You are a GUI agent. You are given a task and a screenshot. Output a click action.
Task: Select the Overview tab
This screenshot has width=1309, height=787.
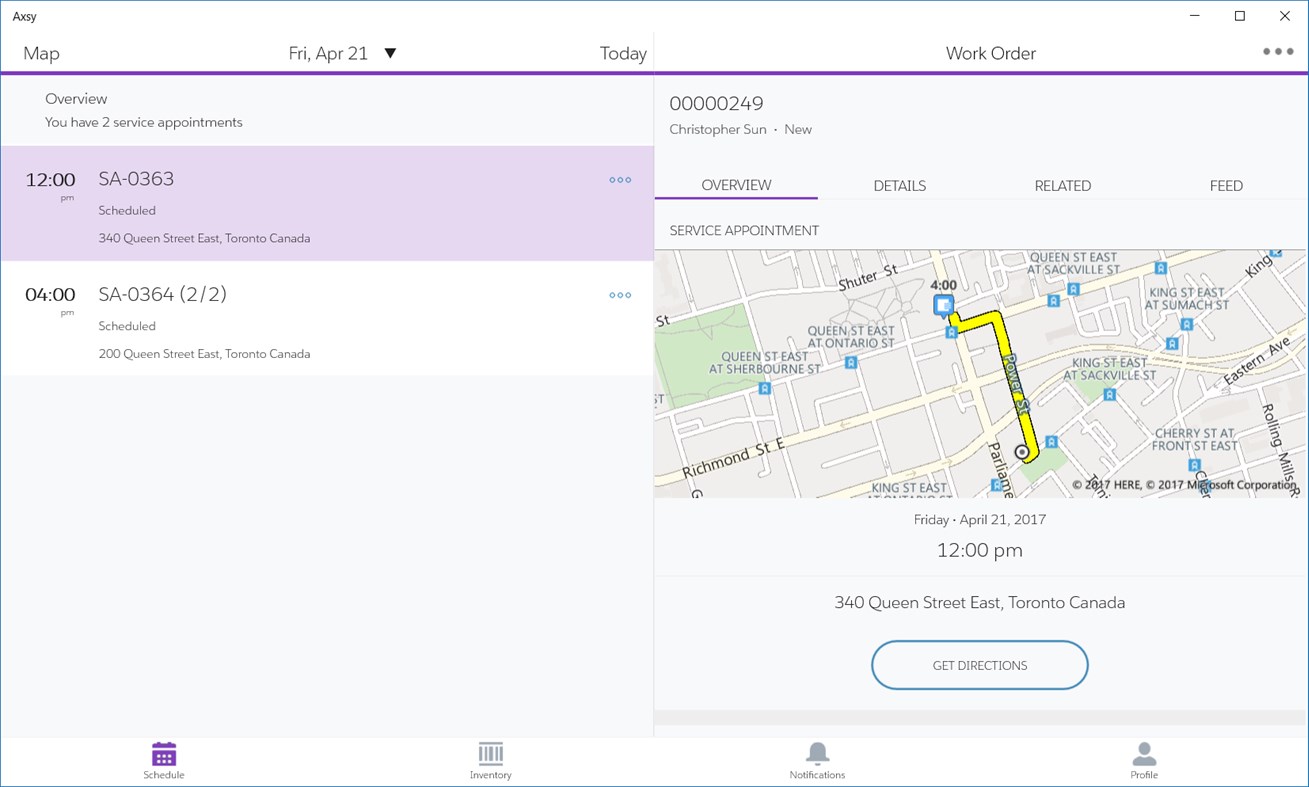coord(736,185)
